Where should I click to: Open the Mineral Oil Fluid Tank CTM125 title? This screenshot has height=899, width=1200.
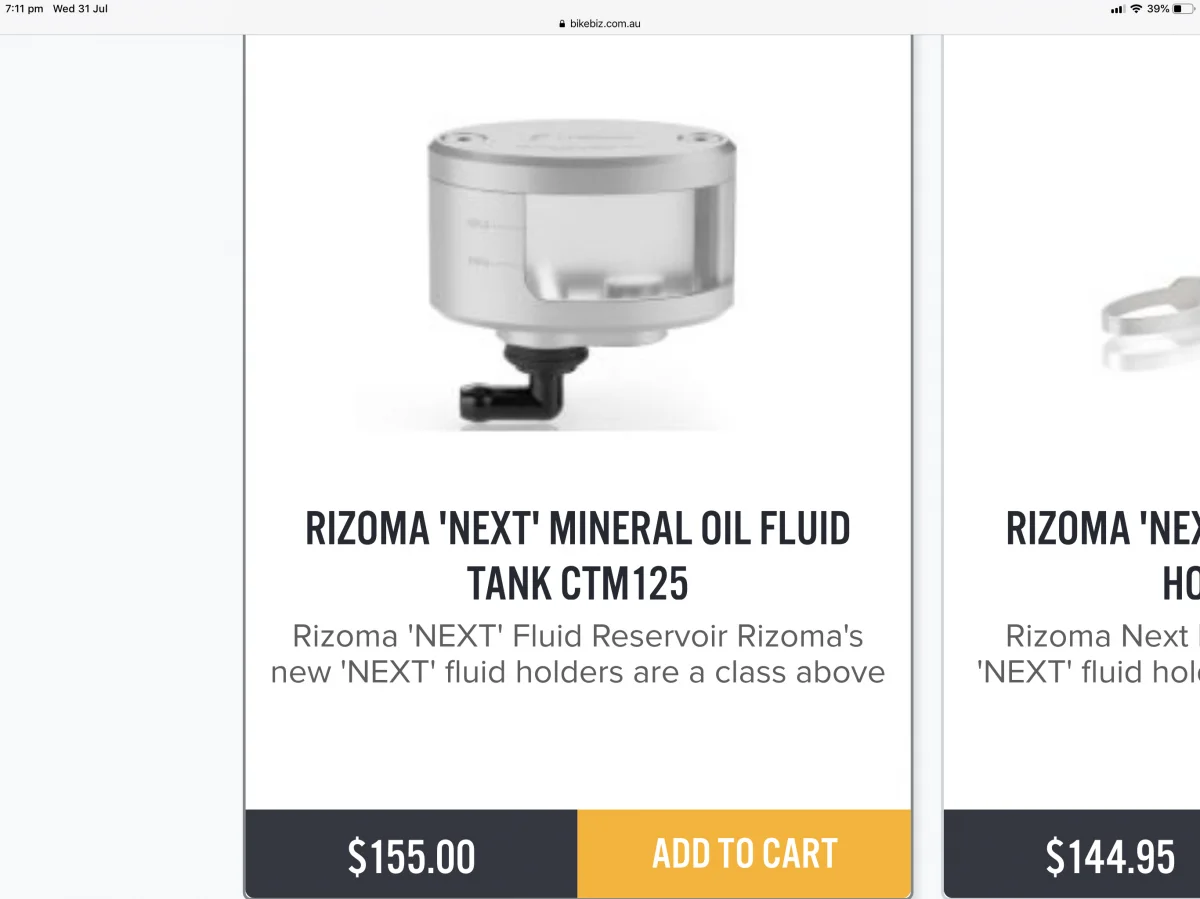coord(578,556)
